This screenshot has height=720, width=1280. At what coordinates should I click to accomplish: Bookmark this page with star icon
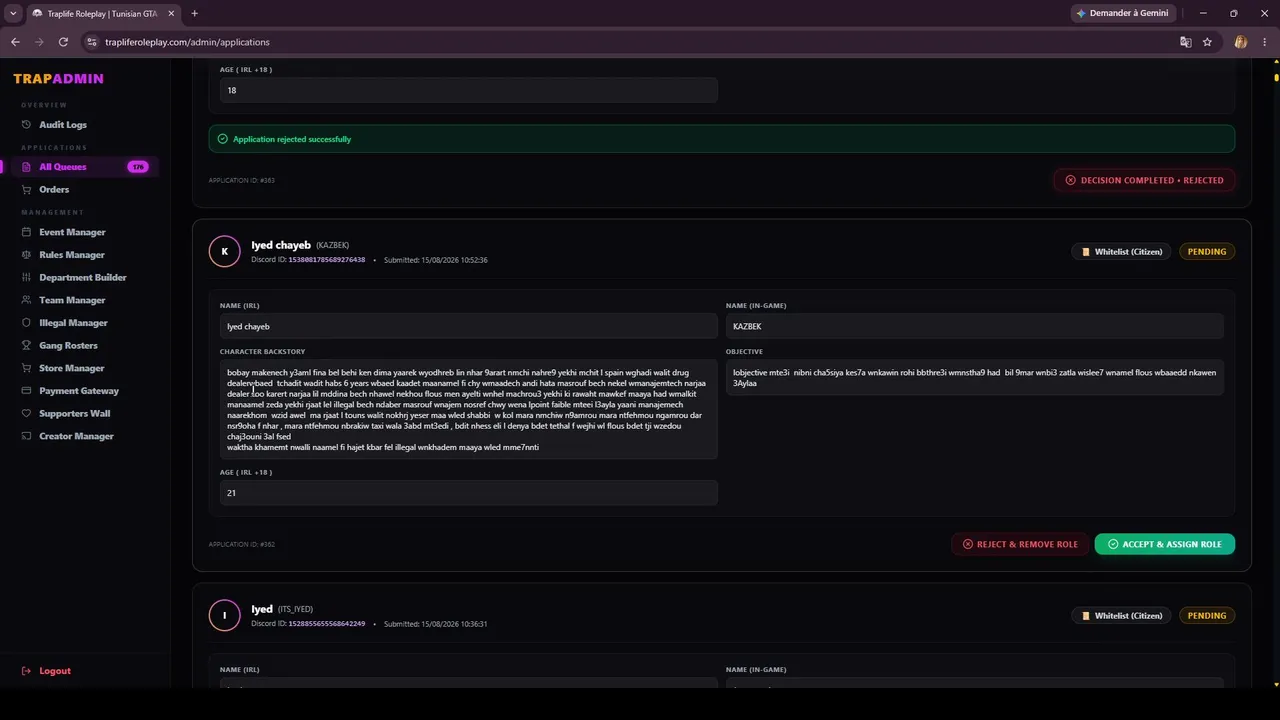[x=1207, y=42]
